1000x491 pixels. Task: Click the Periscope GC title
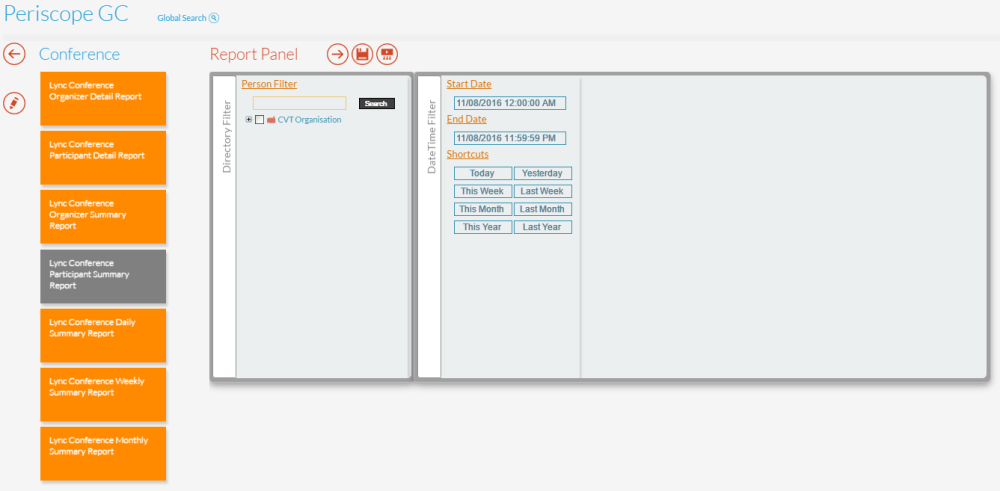tap(66, 13)
